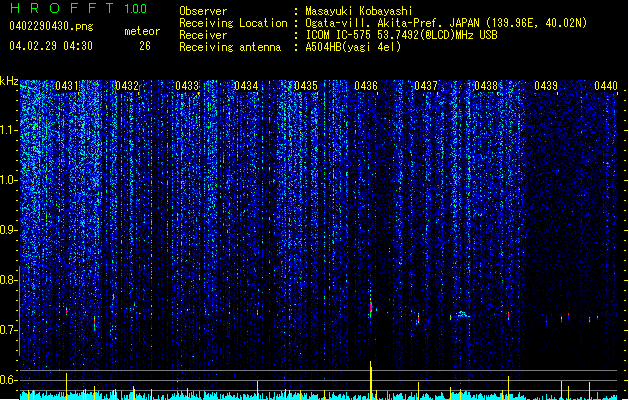Click observer name Masayuki Kobayashi

coord(359,11)
